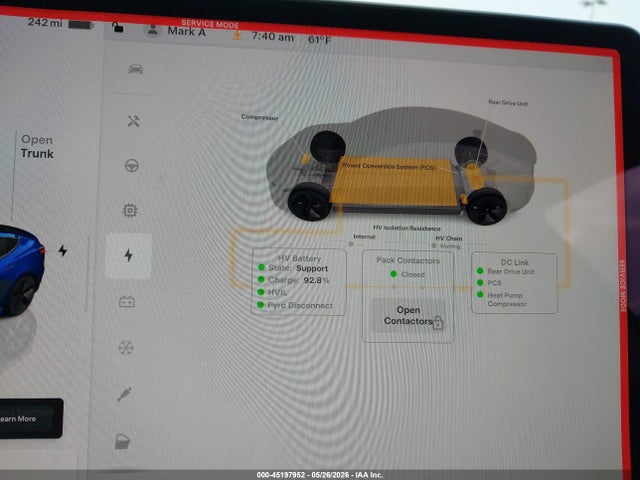Tap the 242 mi range reading
Image resolution: width=640 pixels, height=480 pixels.
click(45, 22)
